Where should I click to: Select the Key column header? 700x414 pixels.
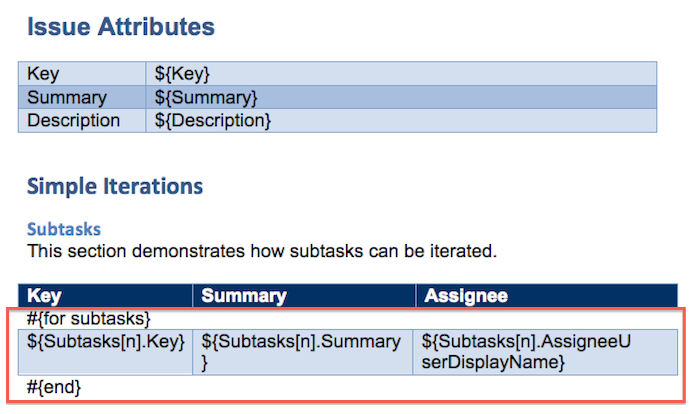coord(105,296)
